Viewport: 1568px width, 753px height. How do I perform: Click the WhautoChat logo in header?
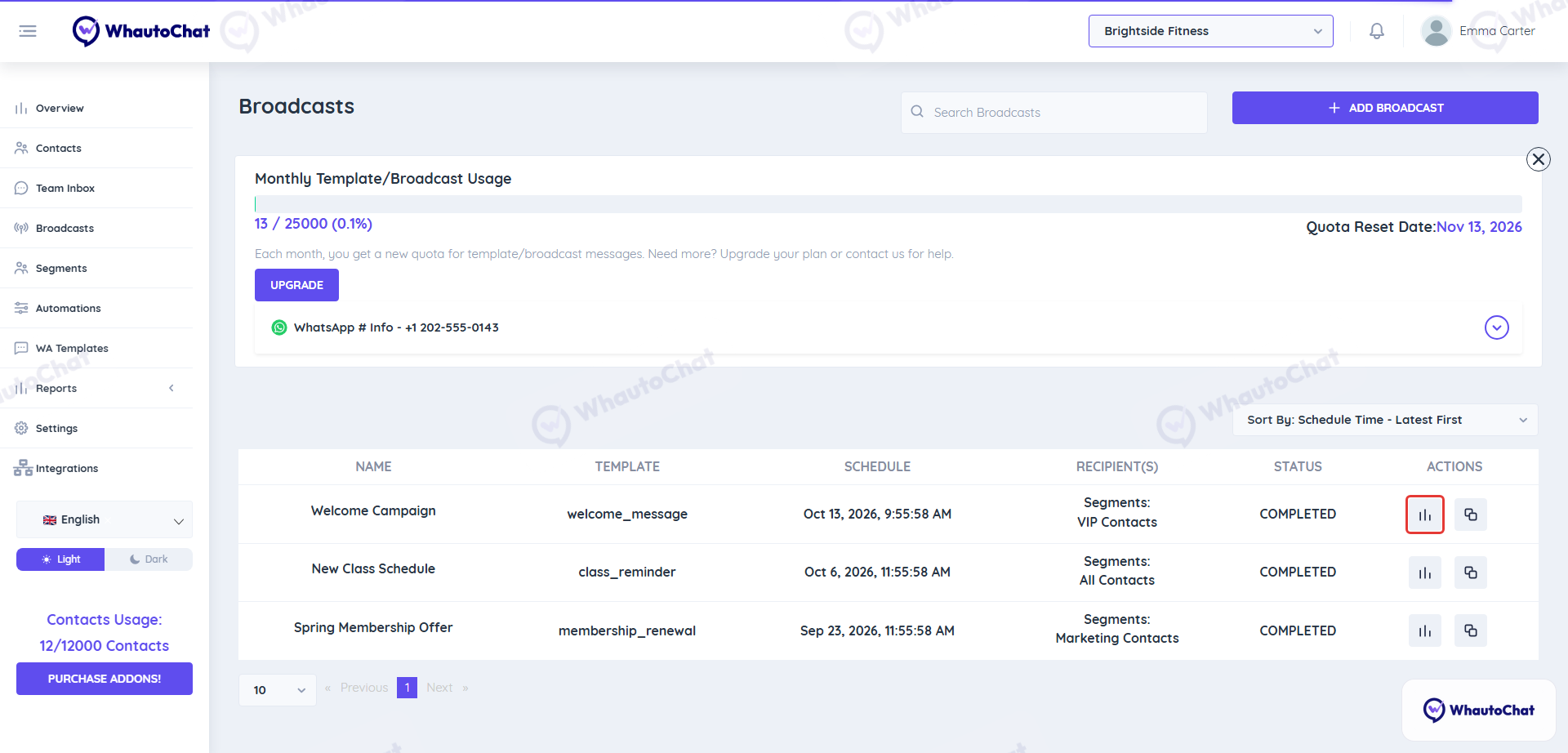141,31
